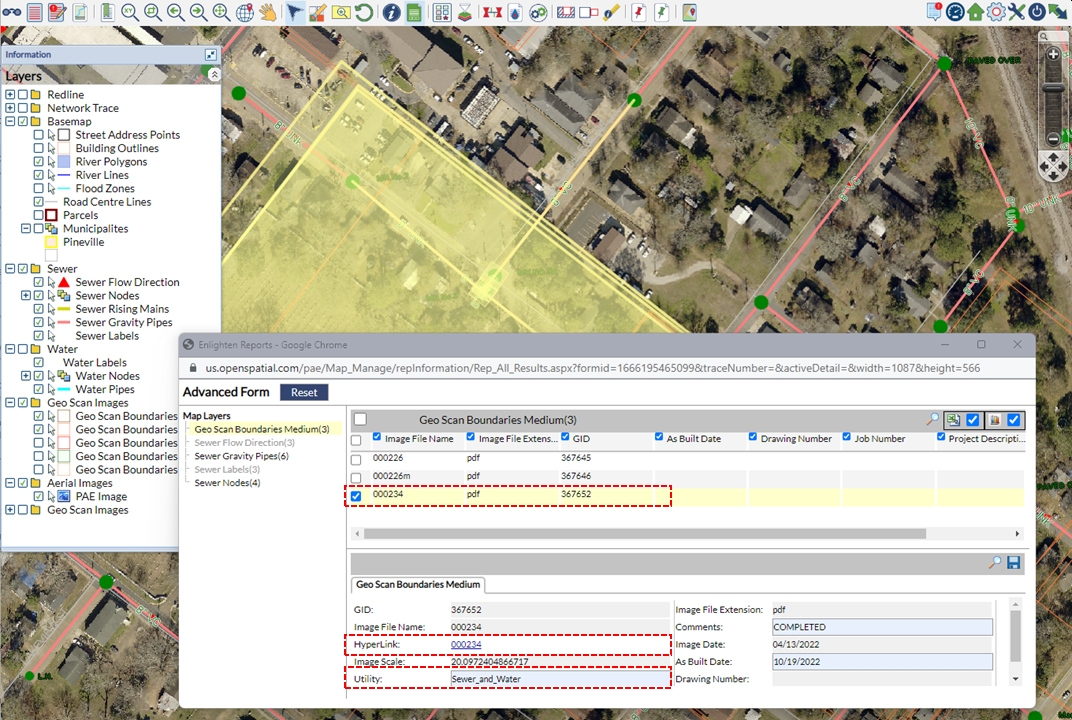Toggle the Parcels layer checkbox
The width and height of the screenshot is (1072, 720).
pyautogui.click(x=39, y=215)
